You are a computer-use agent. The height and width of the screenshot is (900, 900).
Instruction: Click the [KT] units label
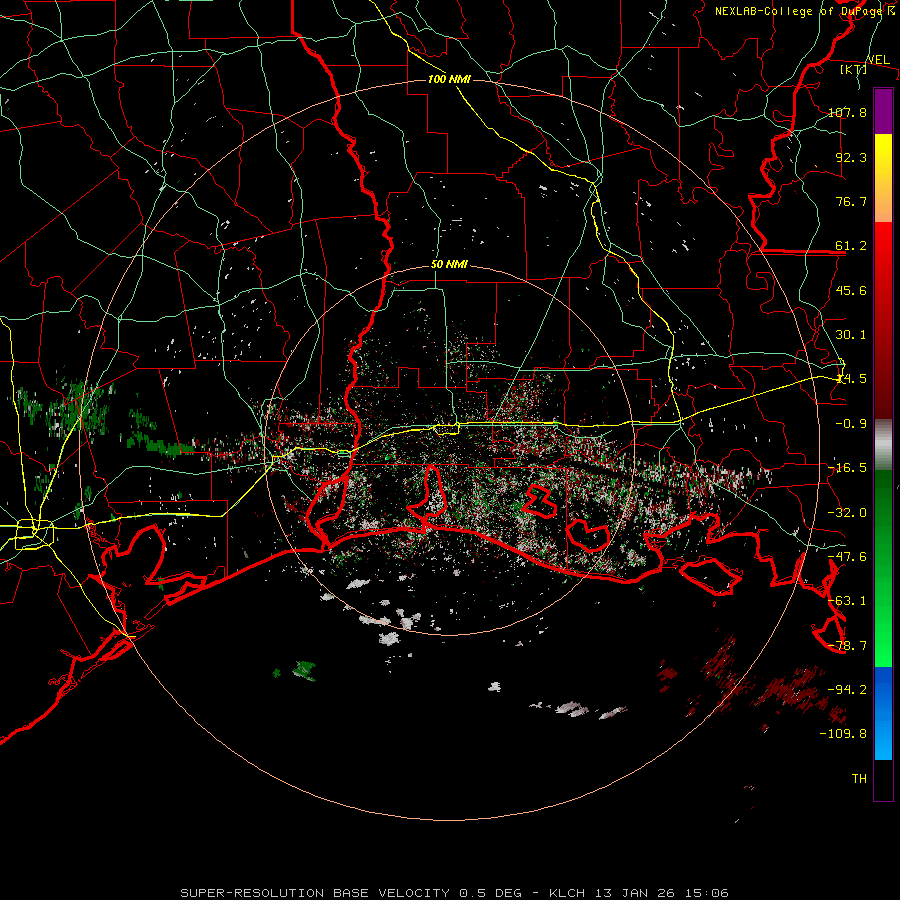click(854, 70)
